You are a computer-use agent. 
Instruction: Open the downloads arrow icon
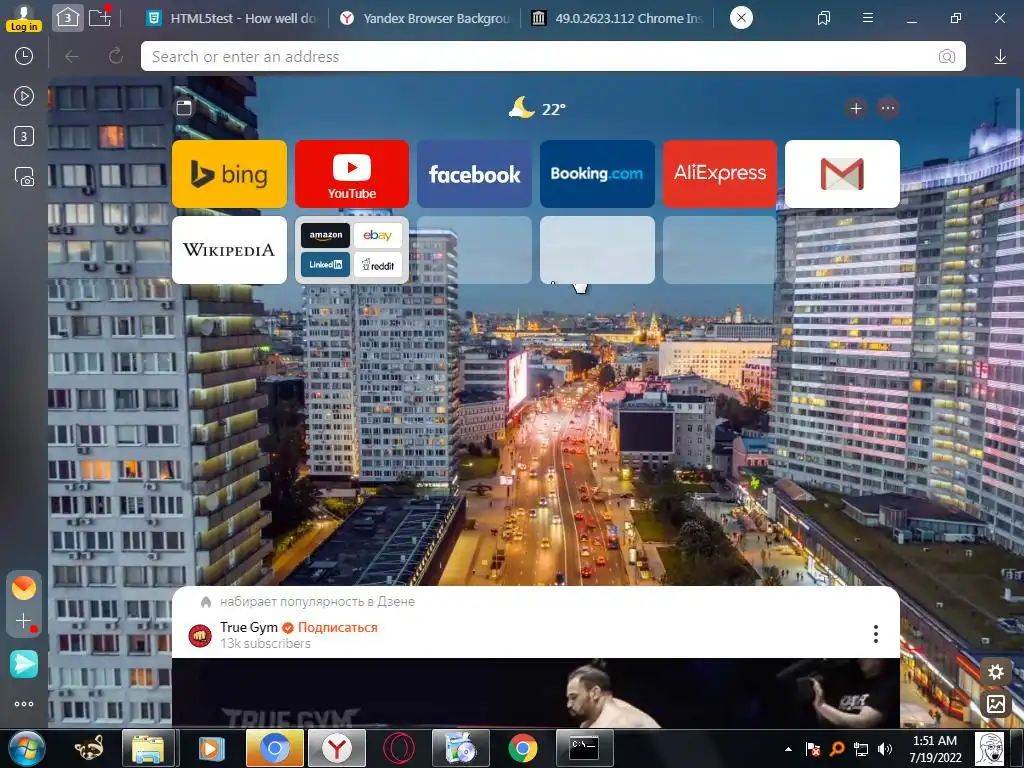click(1000, 57)
